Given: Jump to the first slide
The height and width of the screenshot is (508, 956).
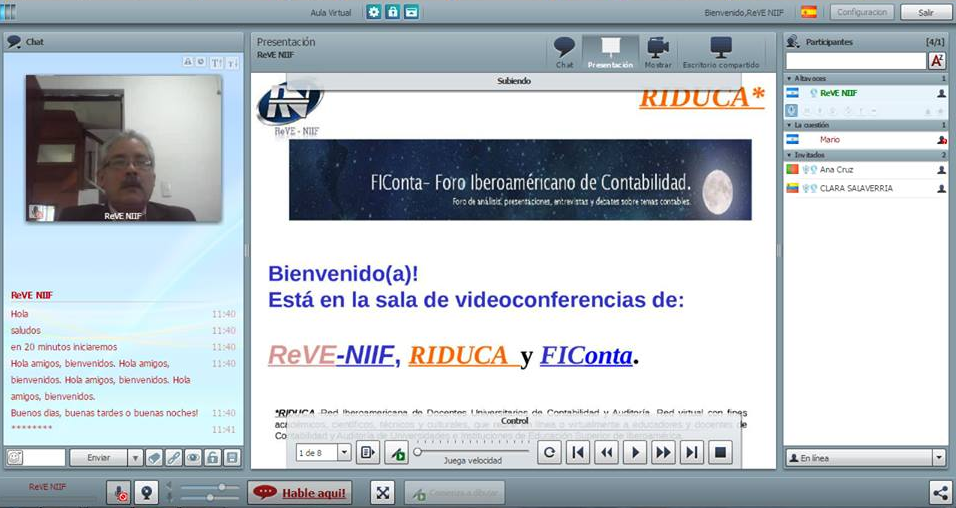Looking at the screenshot, I should 577,453.
